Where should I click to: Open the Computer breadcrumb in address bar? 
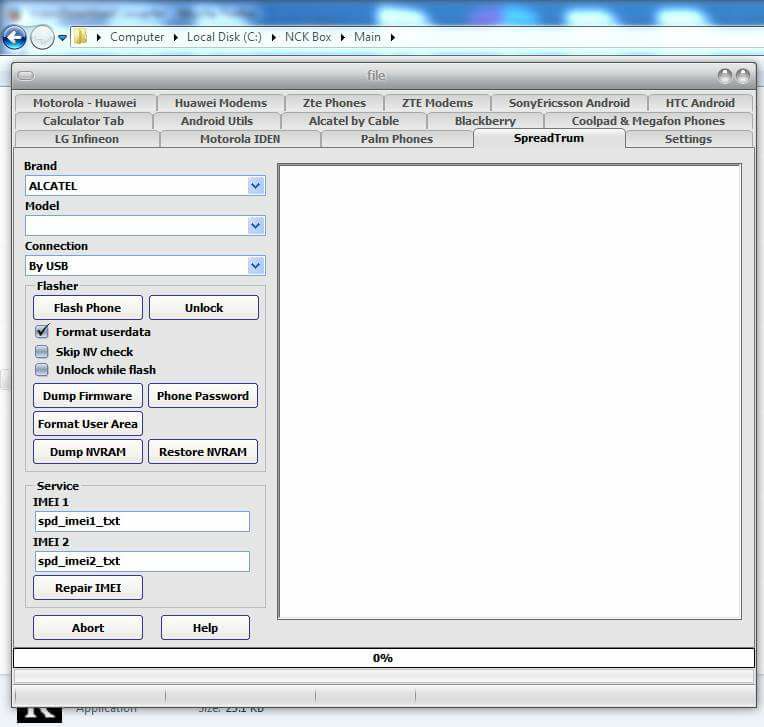[x=137, y=37]
